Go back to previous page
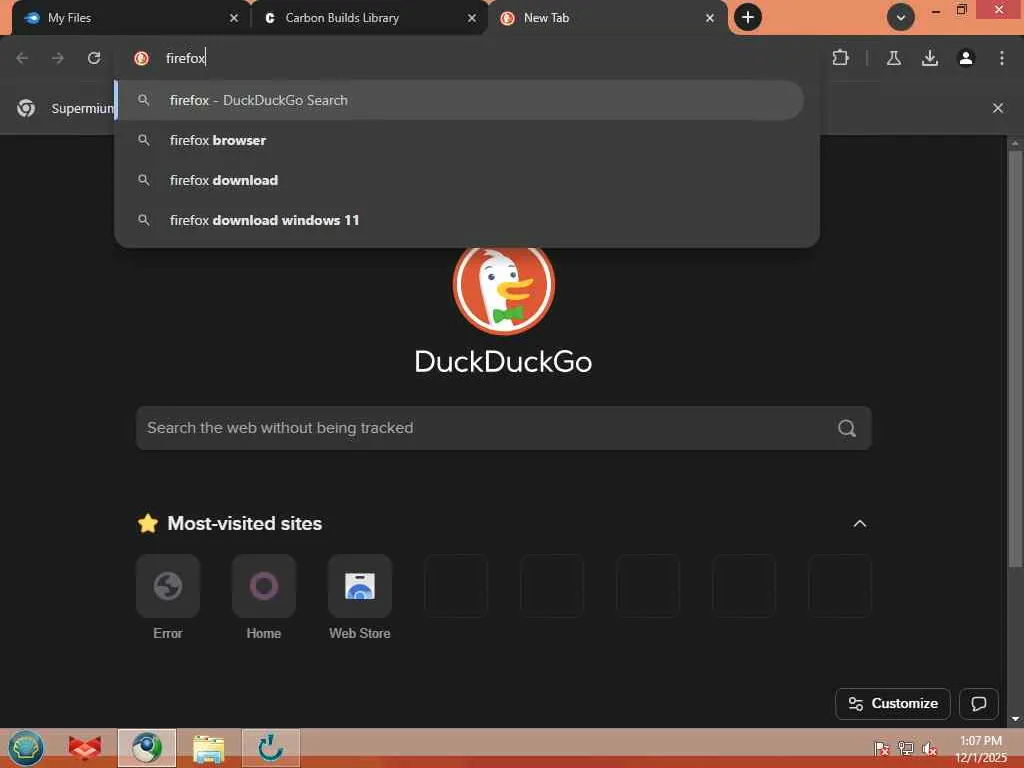1024x768 pixels. tap(22, 58)
